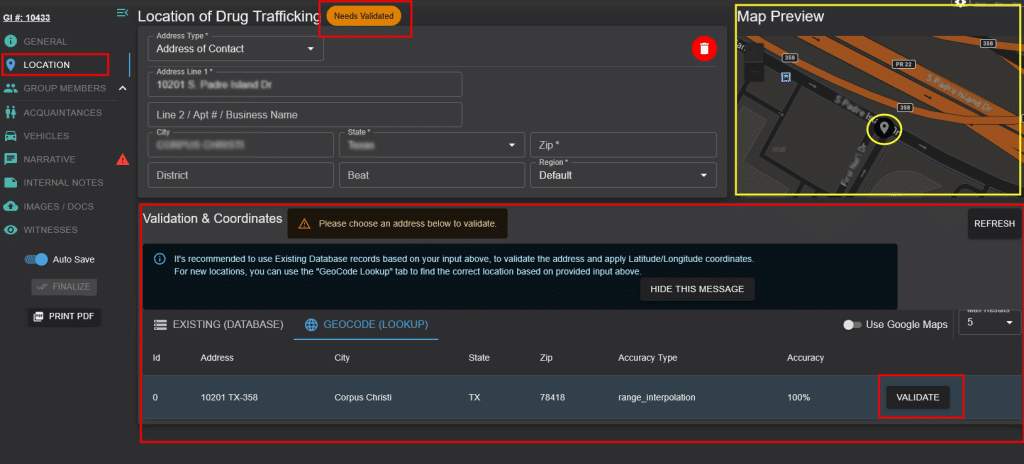The width and height of the screenshot is (1024, 464).
Task: Click the map location pin marker
Action: tap(884, 128)
